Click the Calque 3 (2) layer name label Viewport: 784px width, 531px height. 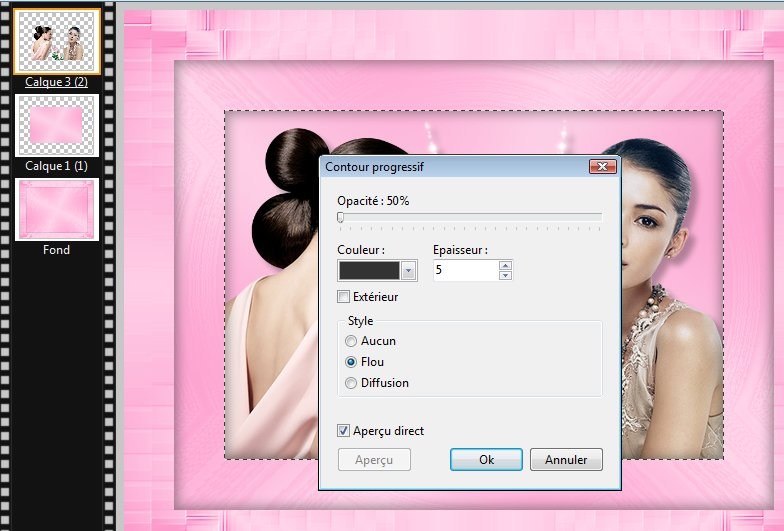[x=56, y=82]
